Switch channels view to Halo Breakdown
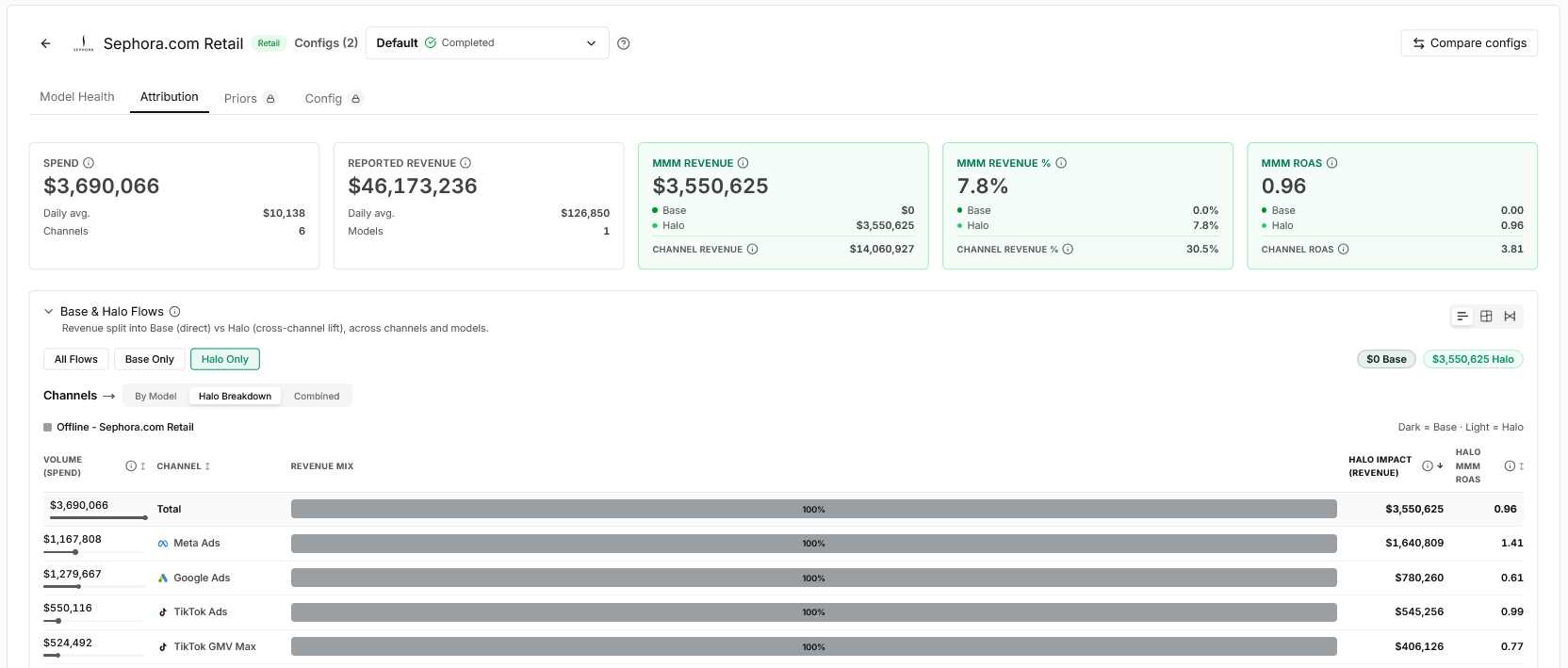 click(x=235, y=396)
